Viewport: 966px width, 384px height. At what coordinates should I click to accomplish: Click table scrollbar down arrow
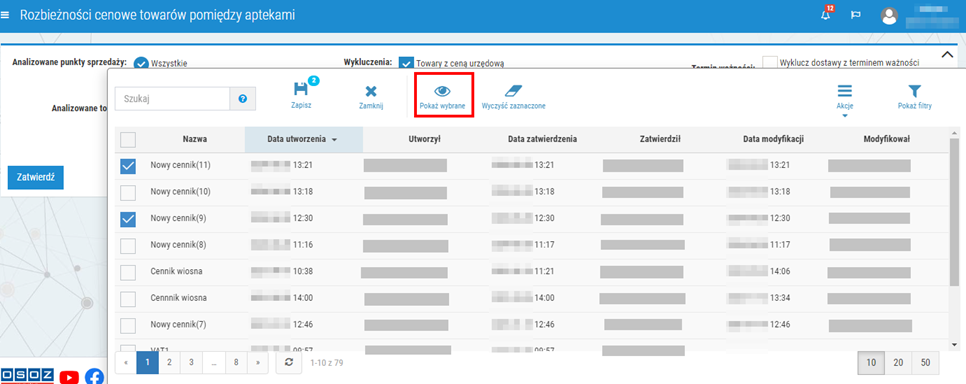(955, 344)
